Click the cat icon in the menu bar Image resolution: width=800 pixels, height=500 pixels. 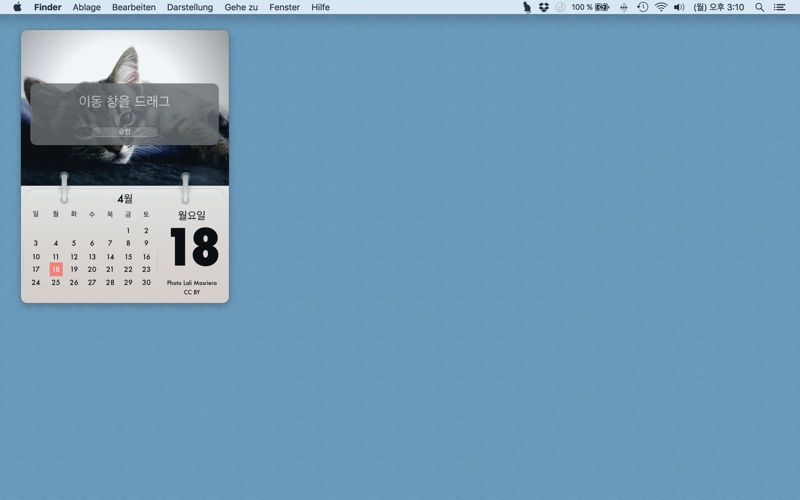tap(527, 7)
